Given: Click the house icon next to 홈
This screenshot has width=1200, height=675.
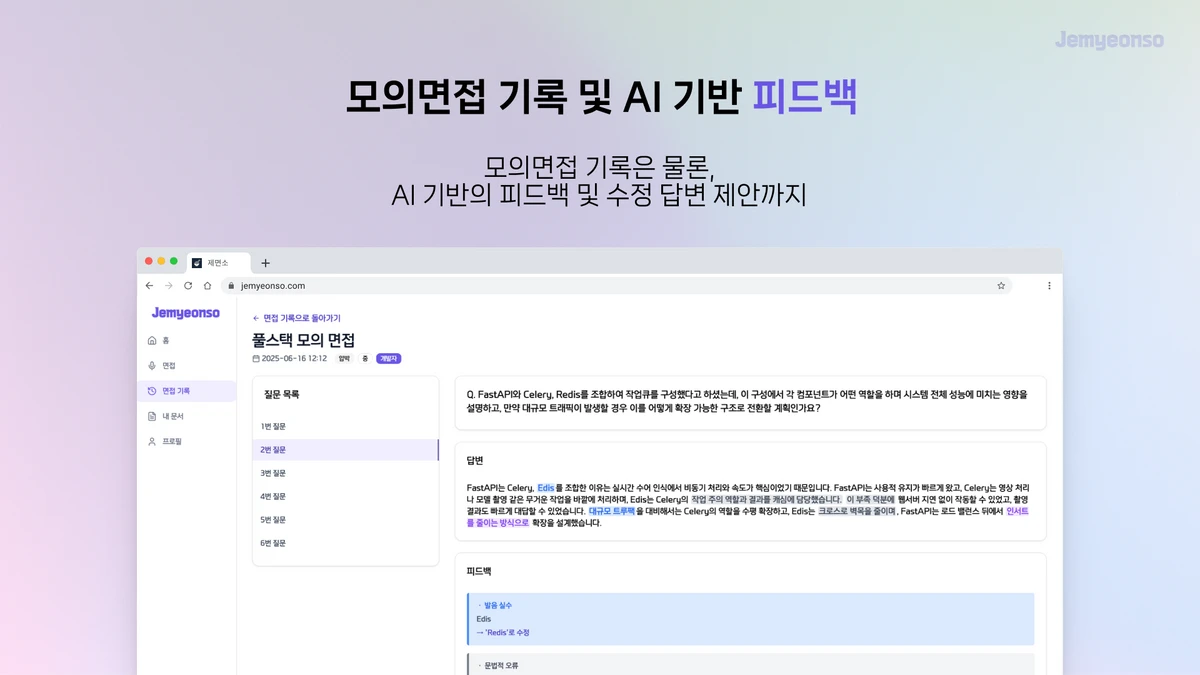Looking at the screenshot, I should pos(152,341).
